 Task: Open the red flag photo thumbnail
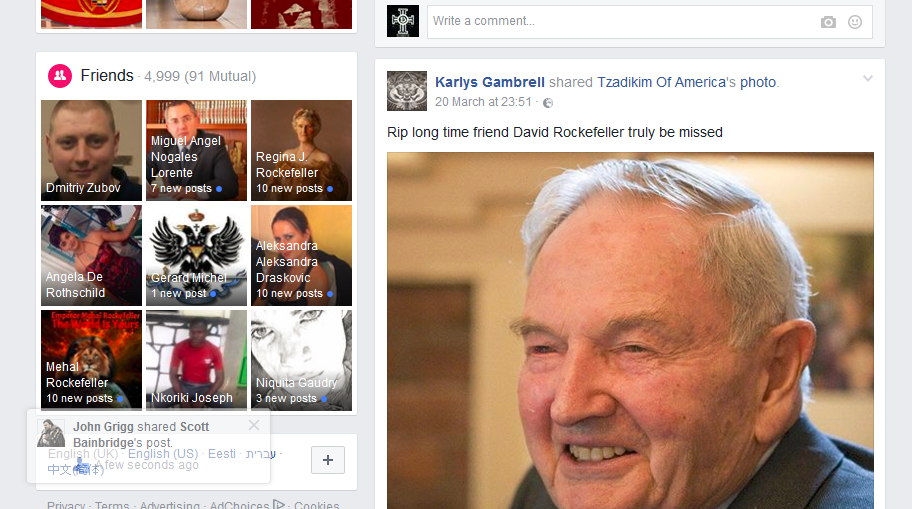point(91,14)
